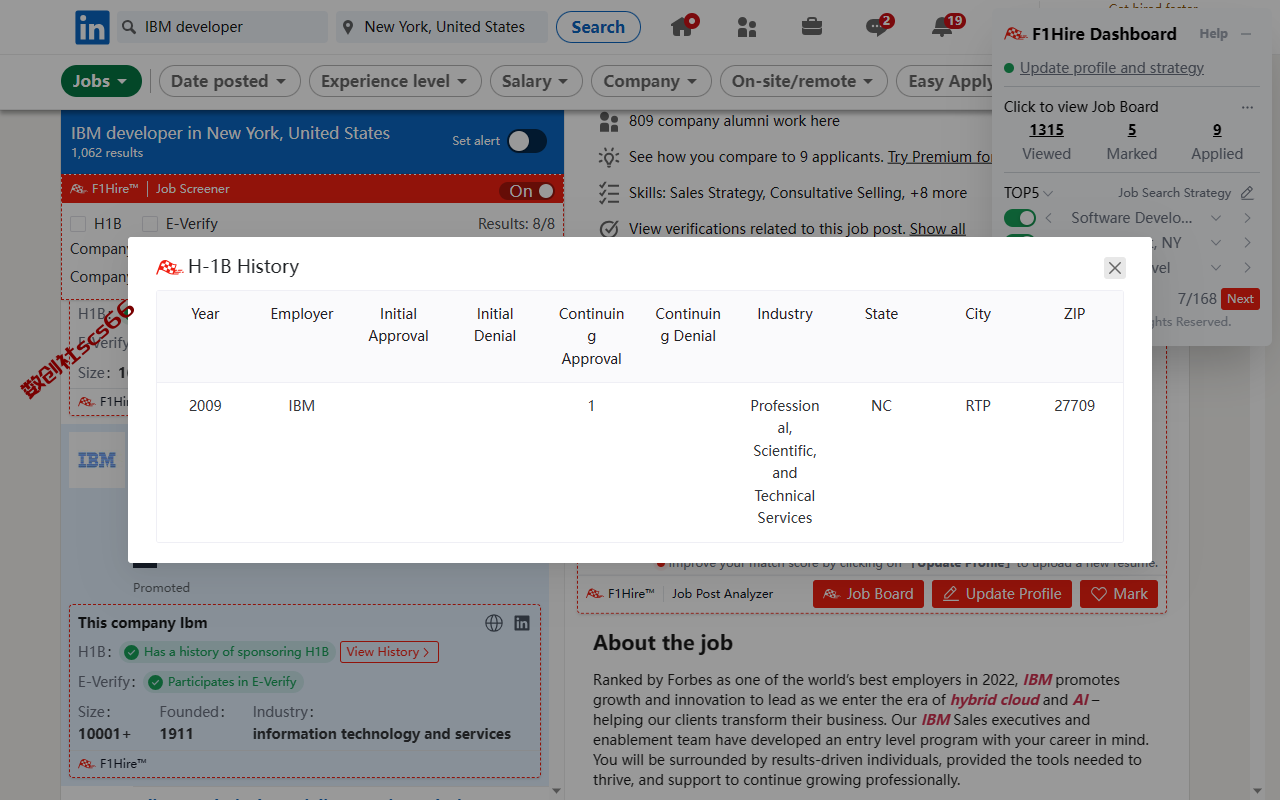Click the verifications badge icon
Viewport: 1280px width, 800px height.
609,229
